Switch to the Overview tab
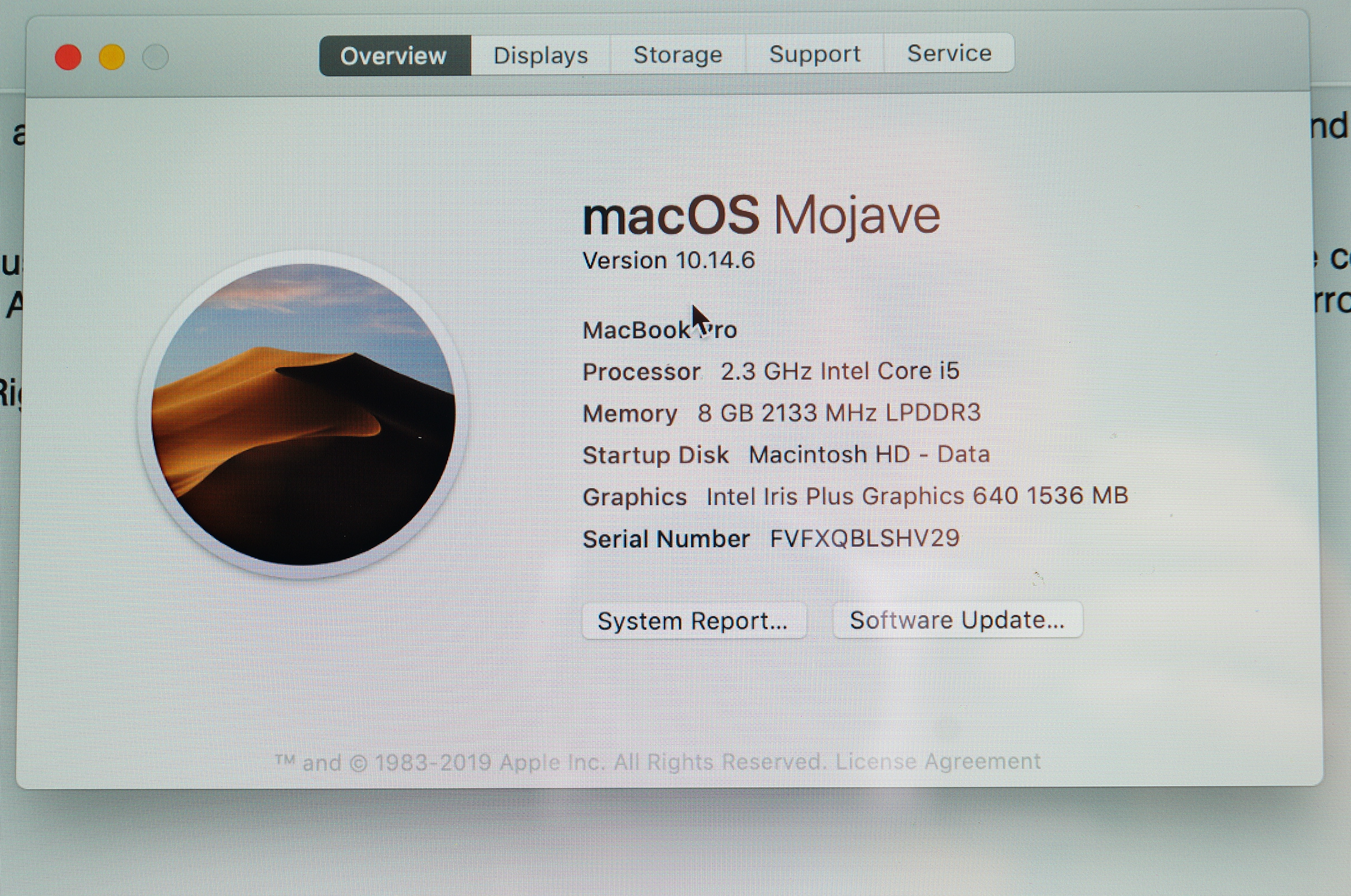1351x896 pixels. [395, 55]
